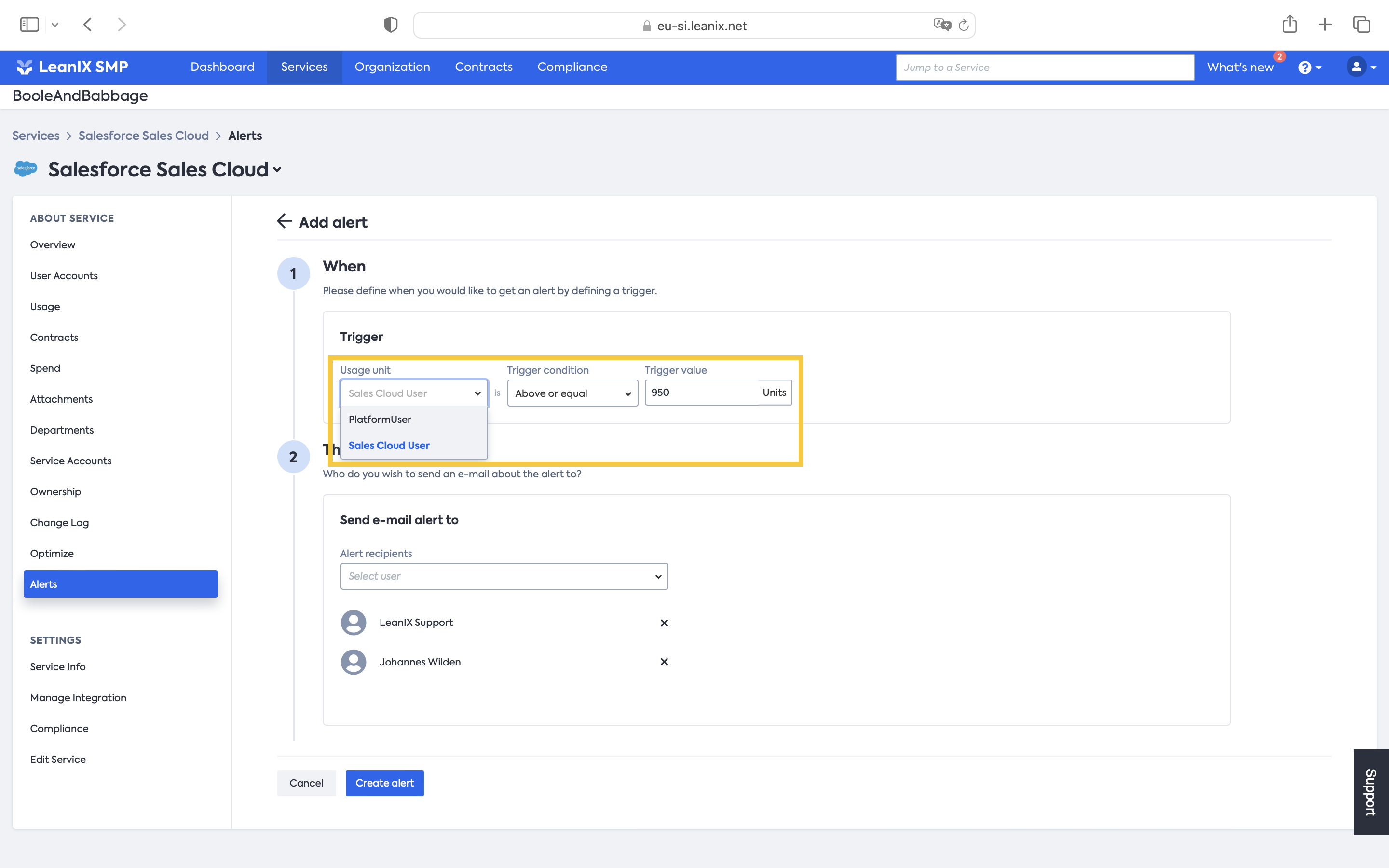Click the Jump to a Service search box
This screenshot has width=1389, height=868.
(1044, 67)
